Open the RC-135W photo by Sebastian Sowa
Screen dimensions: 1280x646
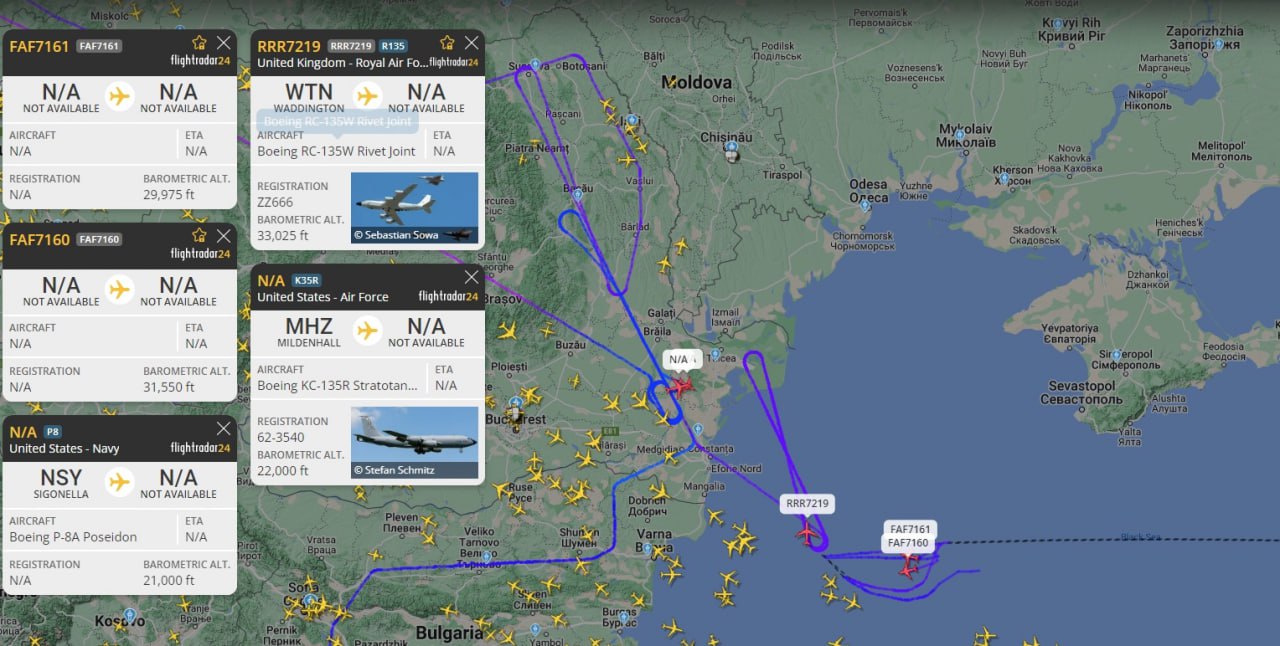click(415, 208)
